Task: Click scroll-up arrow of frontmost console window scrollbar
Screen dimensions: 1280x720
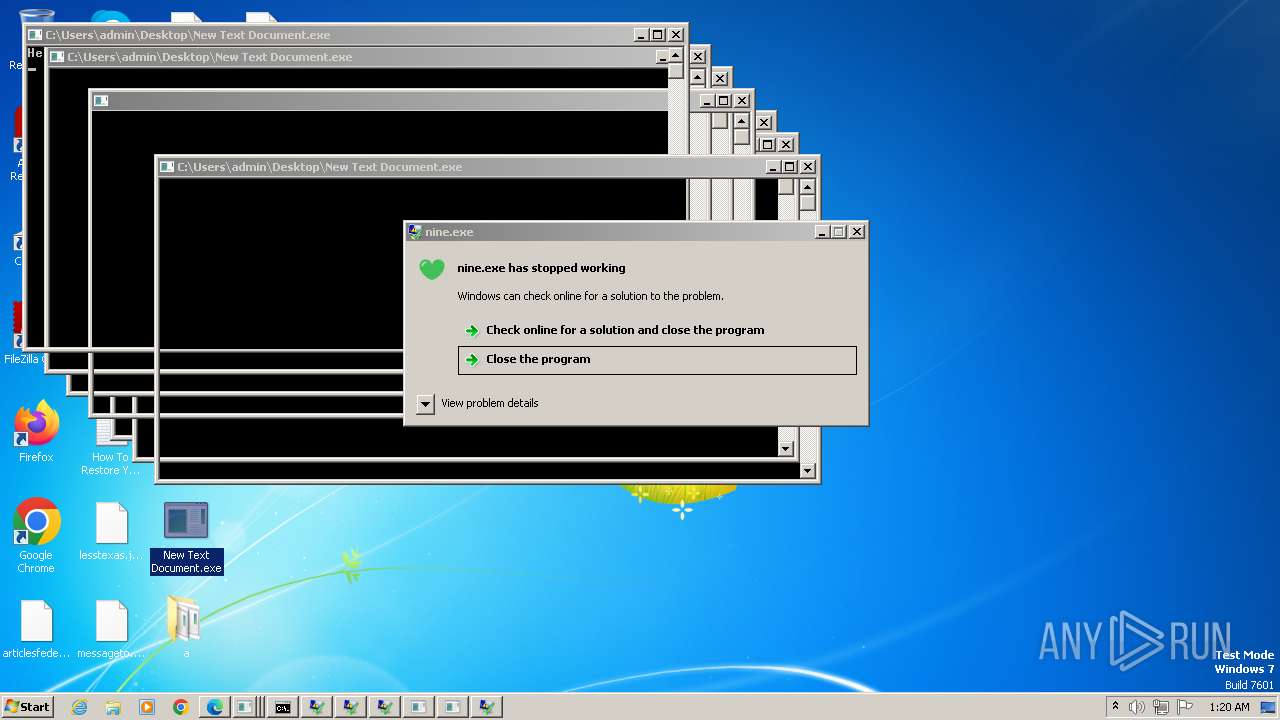Action: point(807,187)
